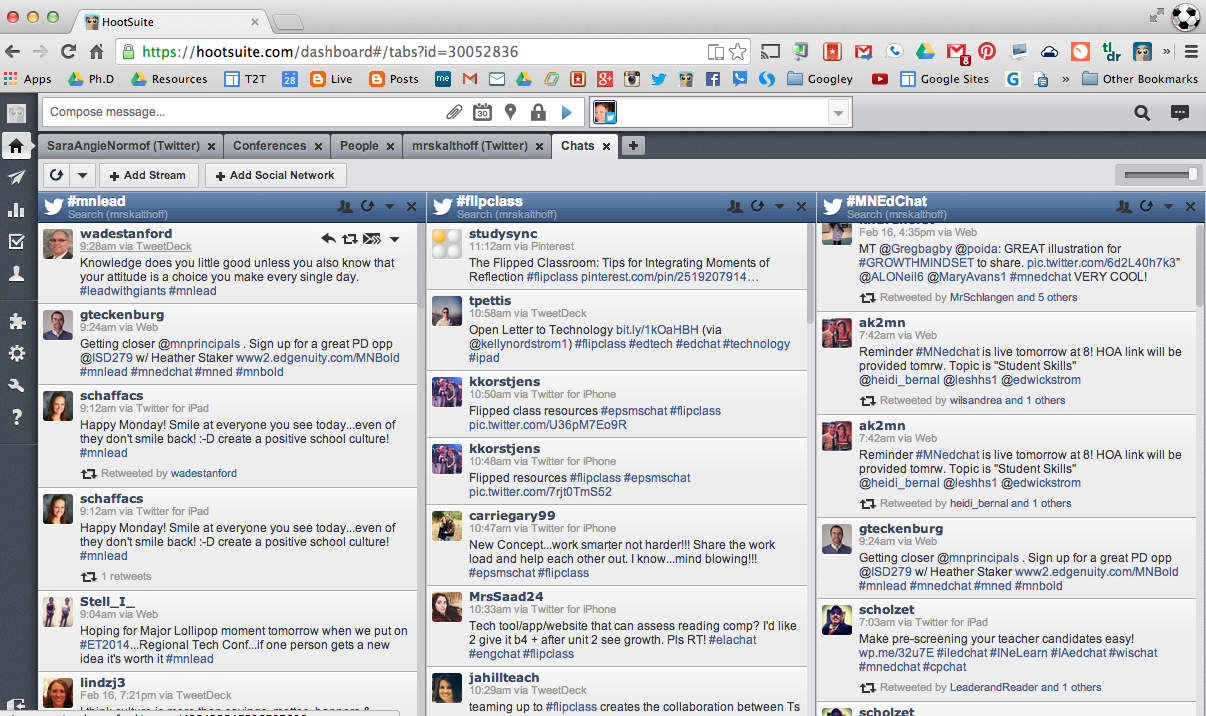Open the #MNEdChat stream options dropdown
The width and height of the screenshot is (1206, 716).
coord(1169,207)
